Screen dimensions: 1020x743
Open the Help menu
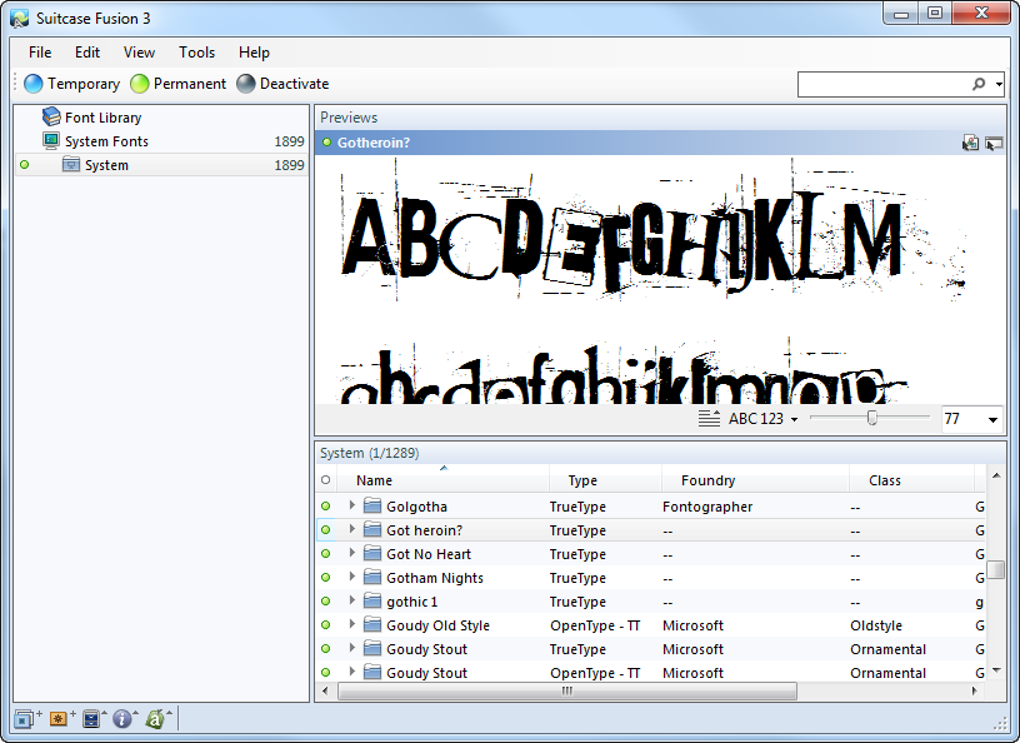tap(254, 52)
